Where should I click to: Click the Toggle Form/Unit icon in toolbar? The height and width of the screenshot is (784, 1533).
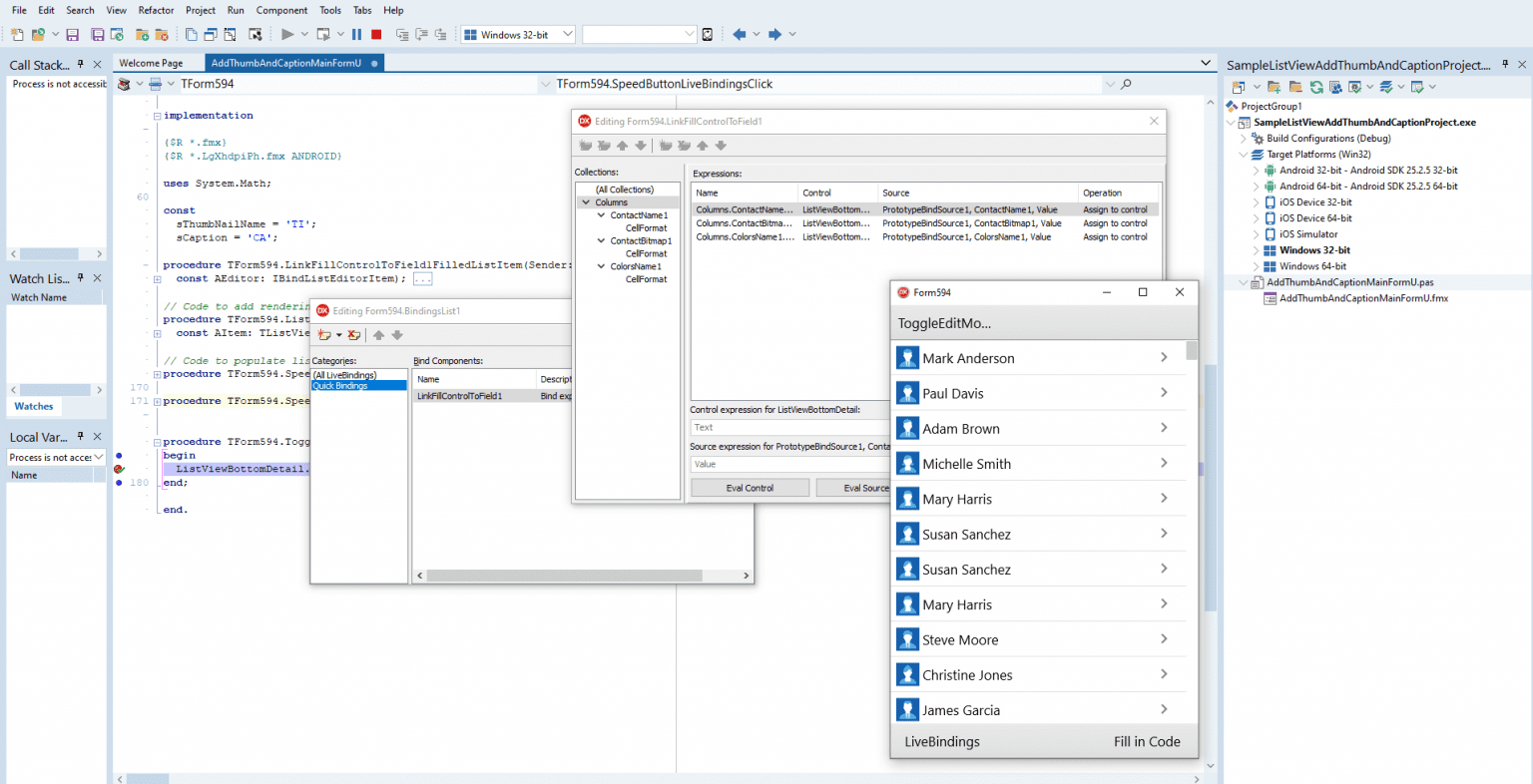(x=230, y=34)
